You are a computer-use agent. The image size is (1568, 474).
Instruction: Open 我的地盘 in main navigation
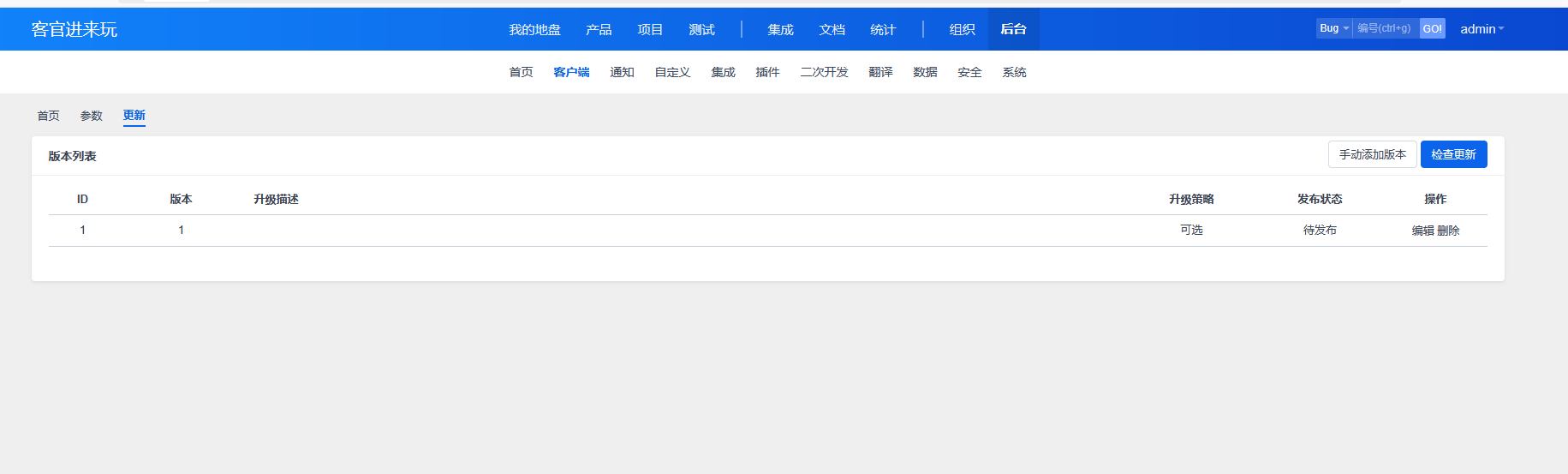tap(534, 30)
